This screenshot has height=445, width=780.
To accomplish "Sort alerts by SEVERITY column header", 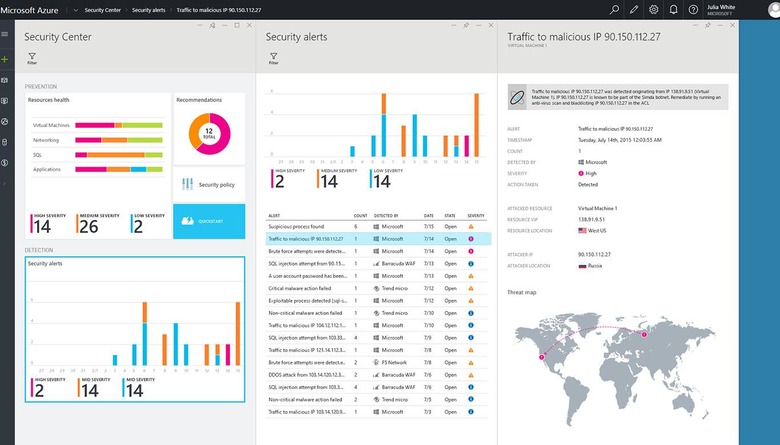I will click(x=476, y=216).
